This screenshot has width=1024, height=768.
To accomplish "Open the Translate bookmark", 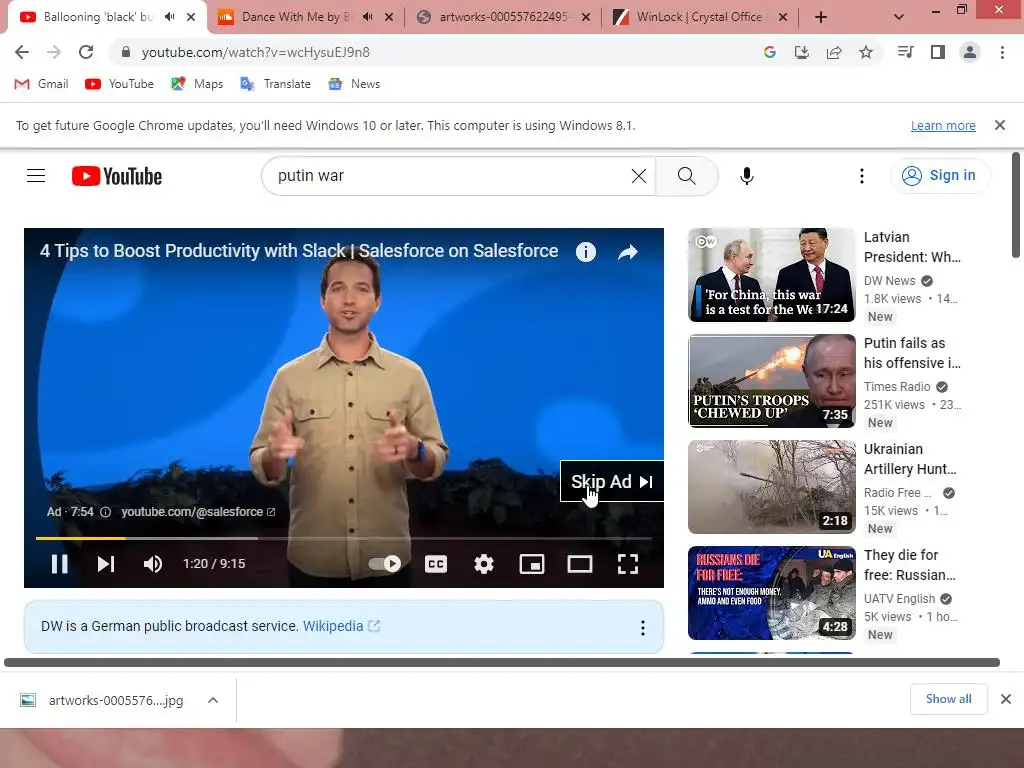I will pos(275,84).
